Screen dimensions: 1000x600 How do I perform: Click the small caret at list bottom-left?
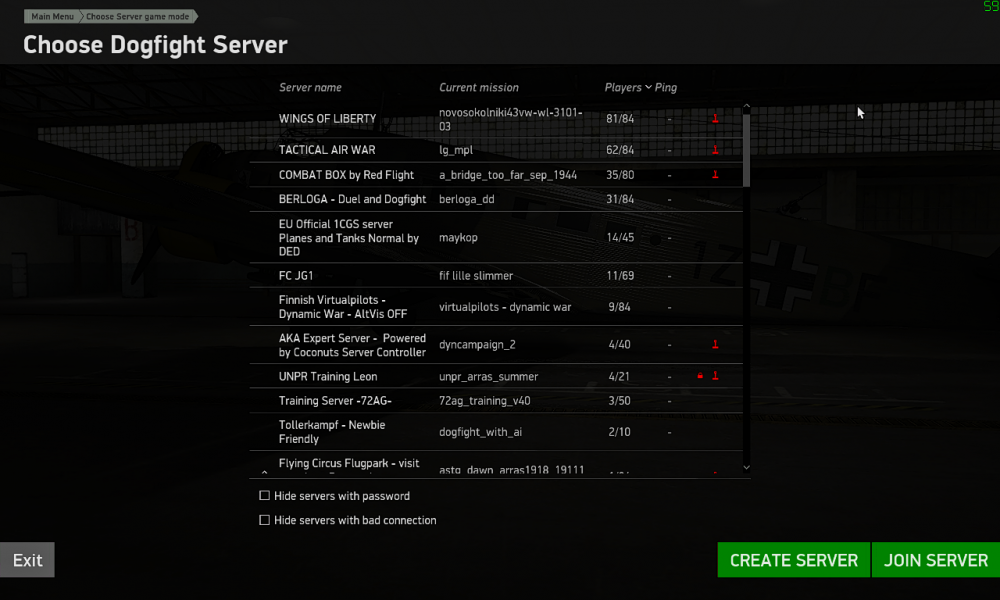pyautogui.click(x=264, y=472)
